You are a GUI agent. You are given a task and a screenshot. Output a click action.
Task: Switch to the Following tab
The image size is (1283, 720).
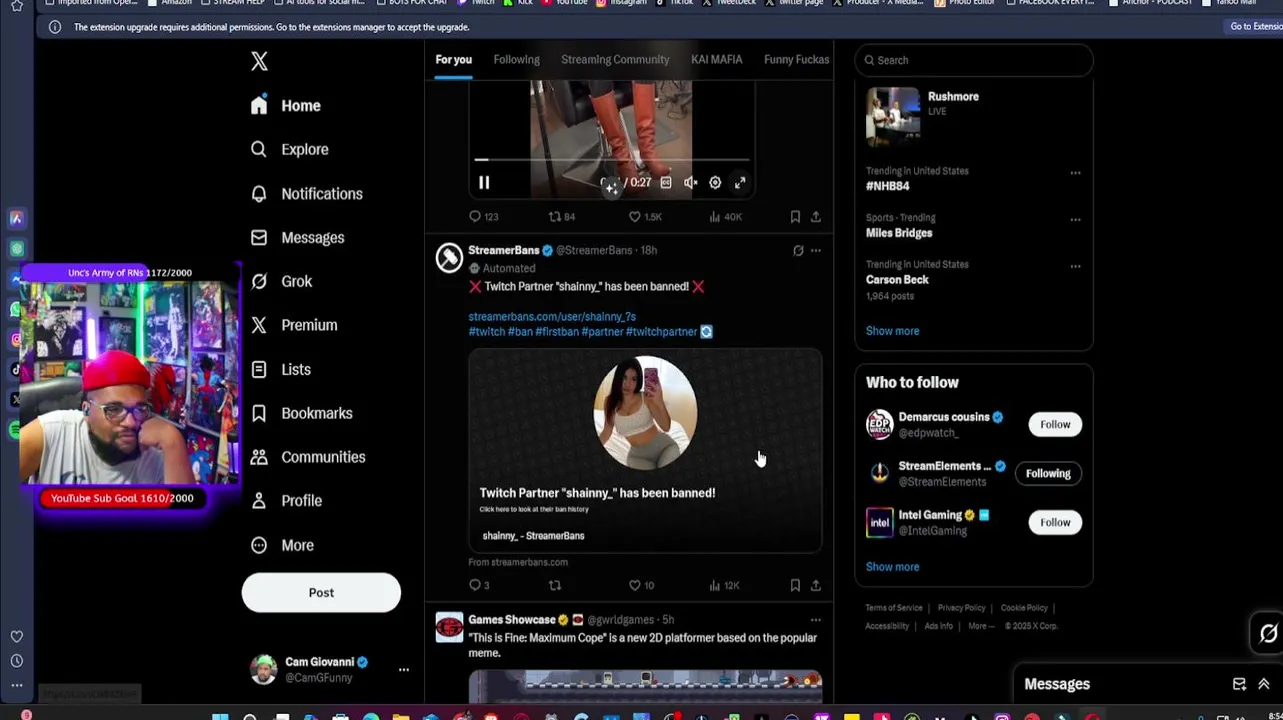pos(516,59)
